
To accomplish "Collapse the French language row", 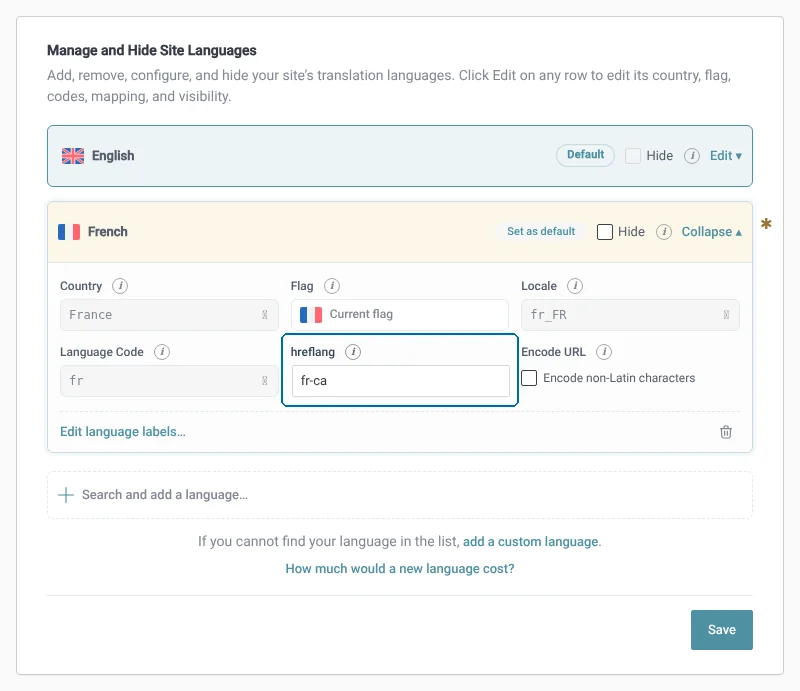I will (712, 232).
